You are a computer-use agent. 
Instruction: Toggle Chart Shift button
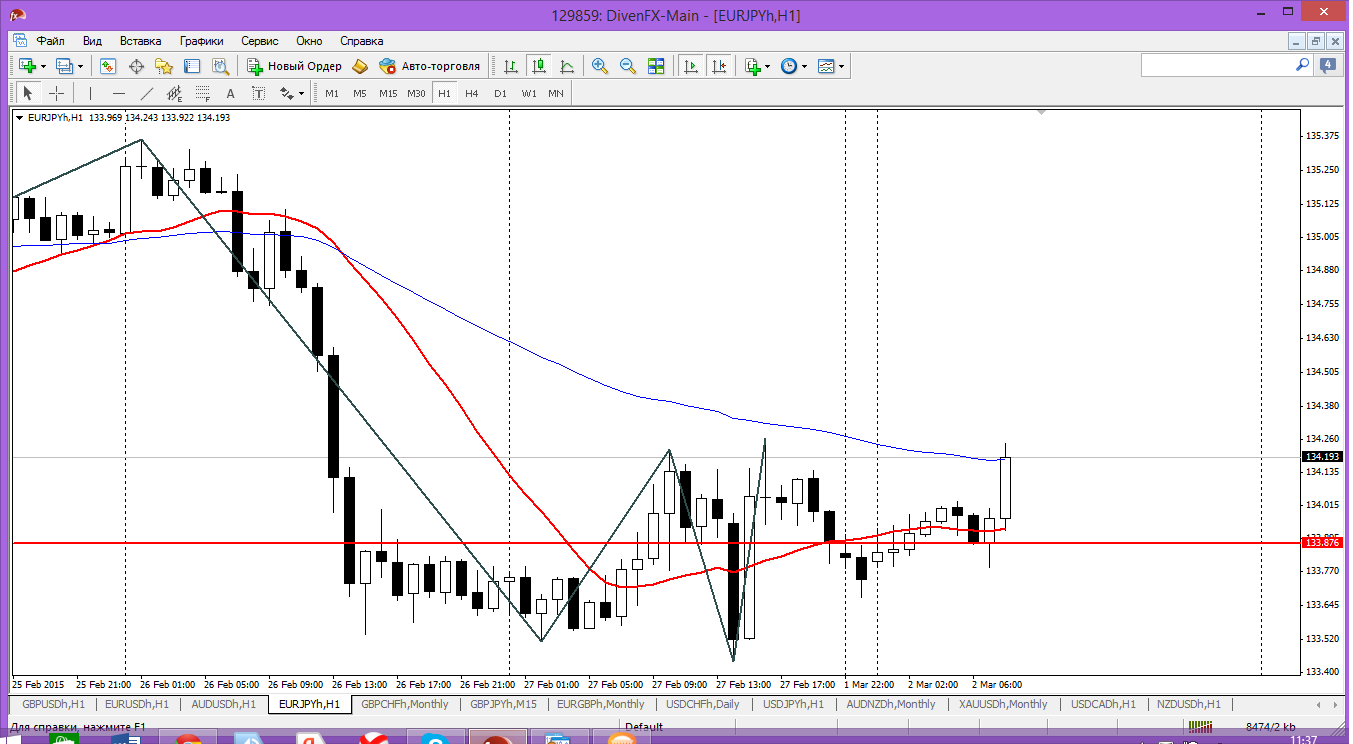(x=719, y=66)
